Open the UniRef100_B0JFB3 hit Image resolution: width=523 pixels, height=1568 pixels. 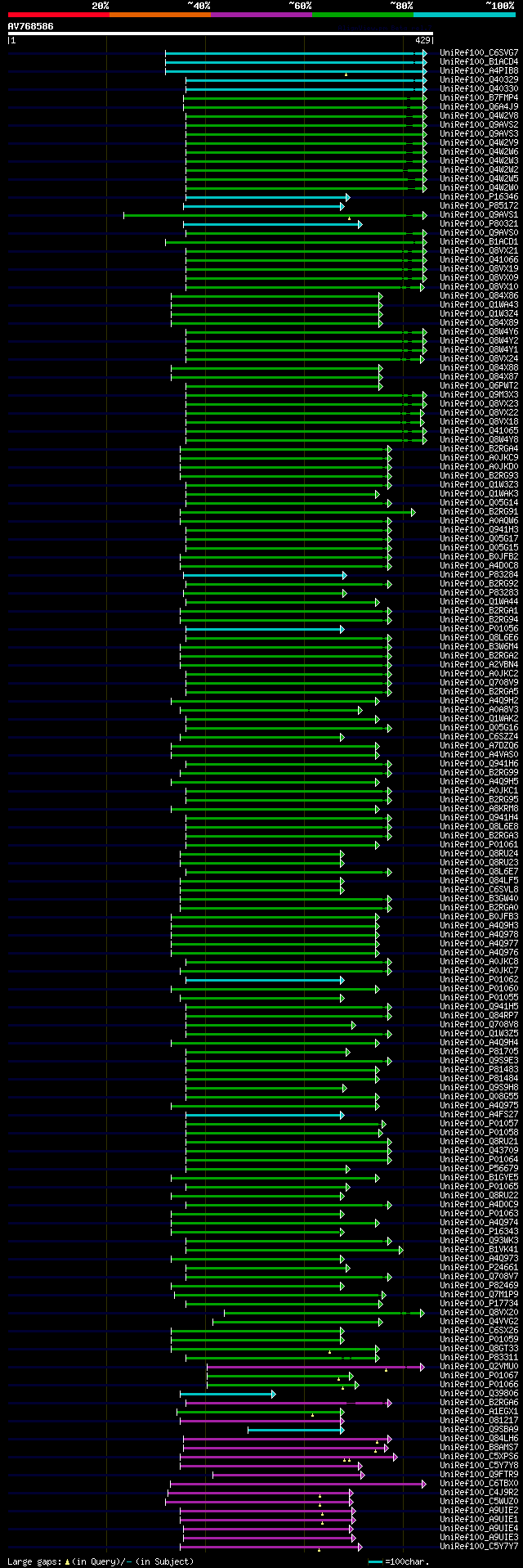479,916
